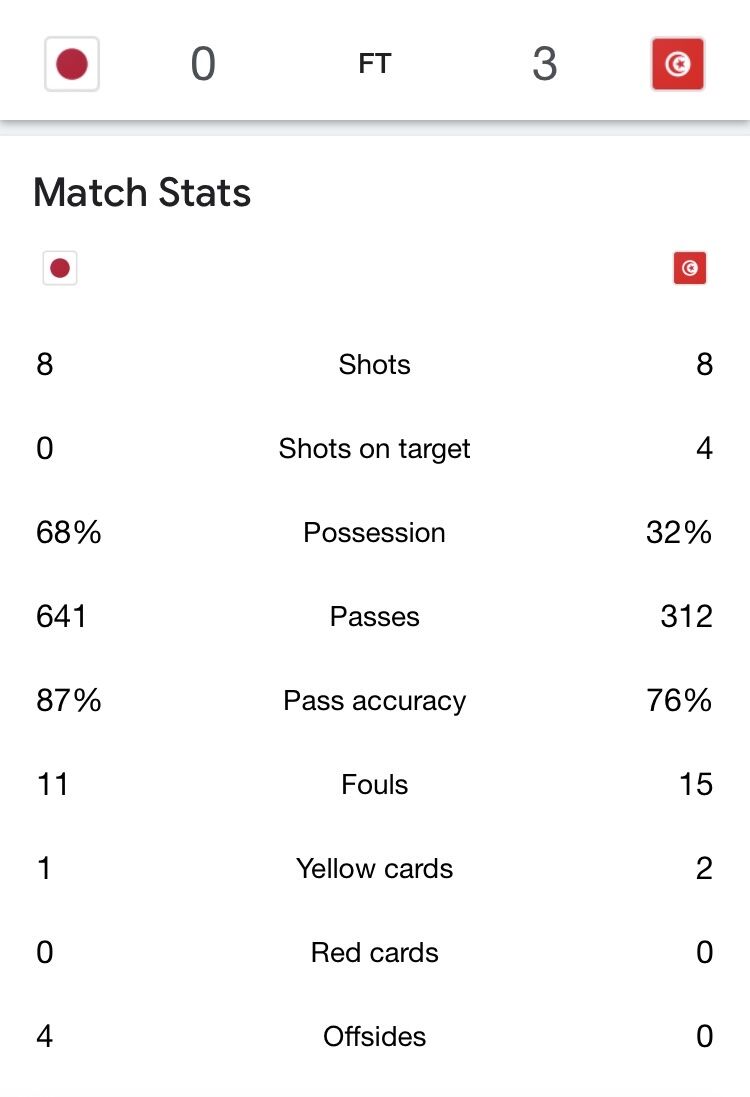Click the Shots stat label
Screen dimensions: 750x1097
(x=374, y=365)
